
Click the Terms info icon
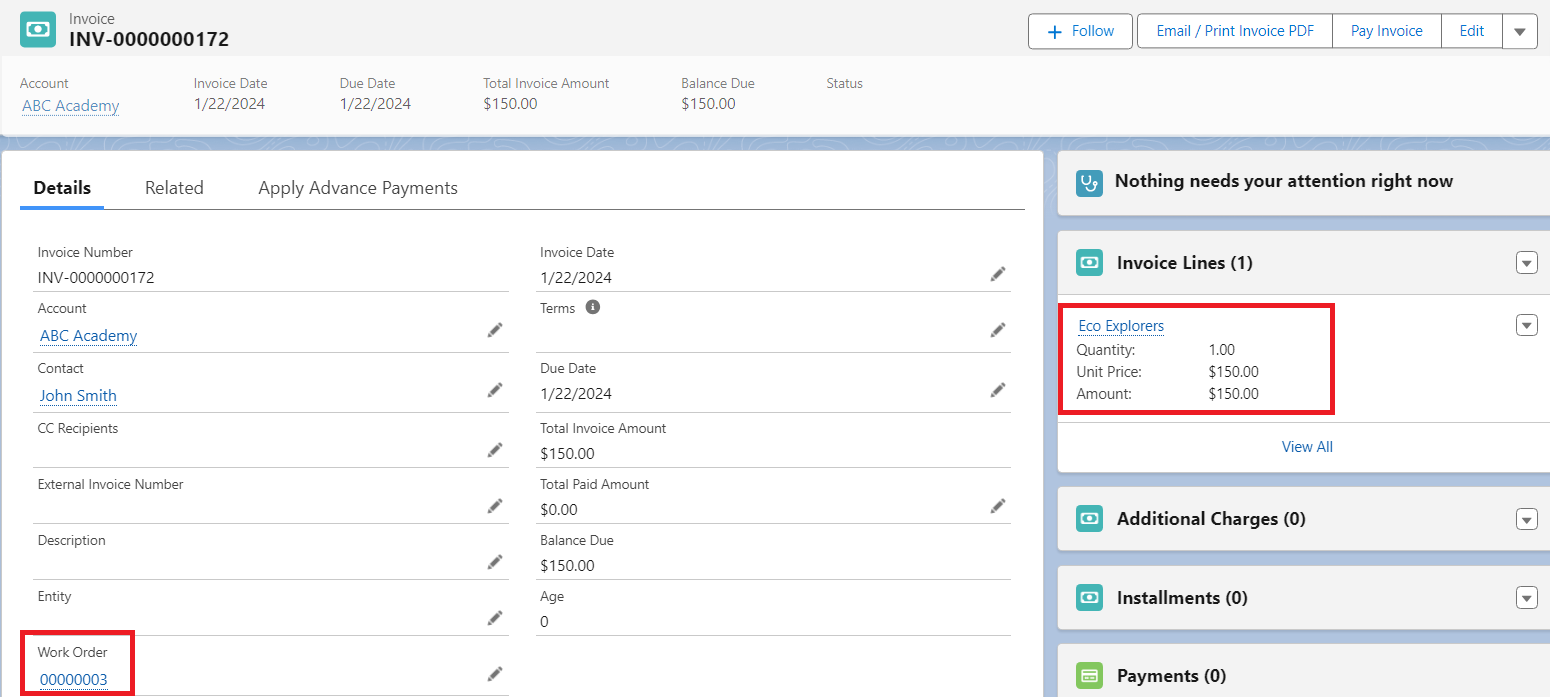pos(592,307)
